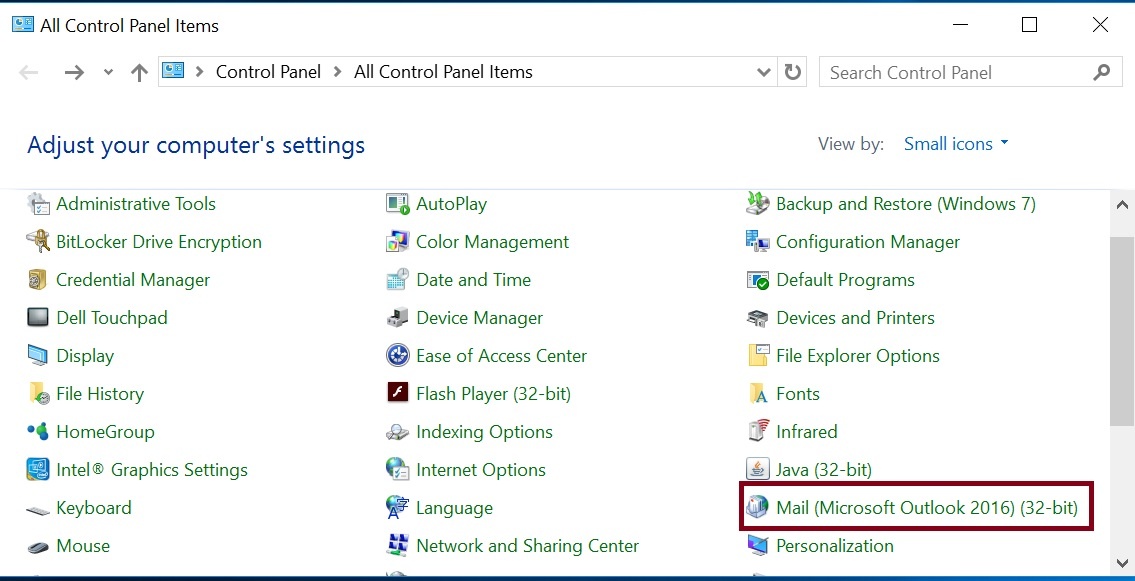
Task: Select All Control Panel Items breadcrumb
Action: pyautogui.click(x=443, y=72)
